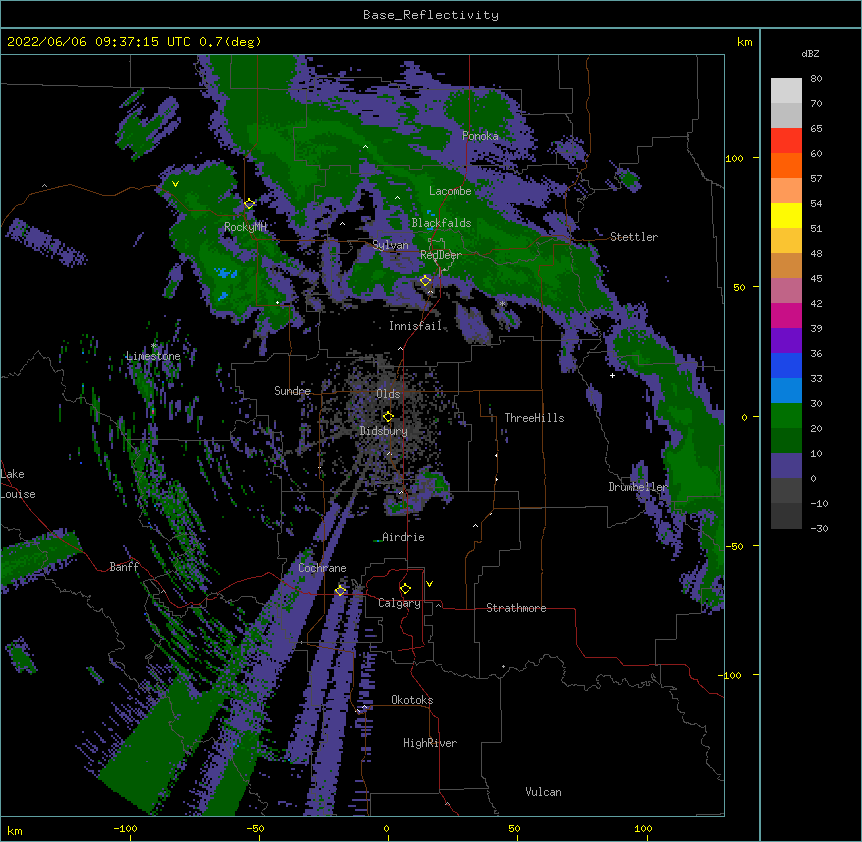The width and height of the screenshot is (862, 842).
Task: Click the -50 km tick on bottom axis
Action: [255, 828]
